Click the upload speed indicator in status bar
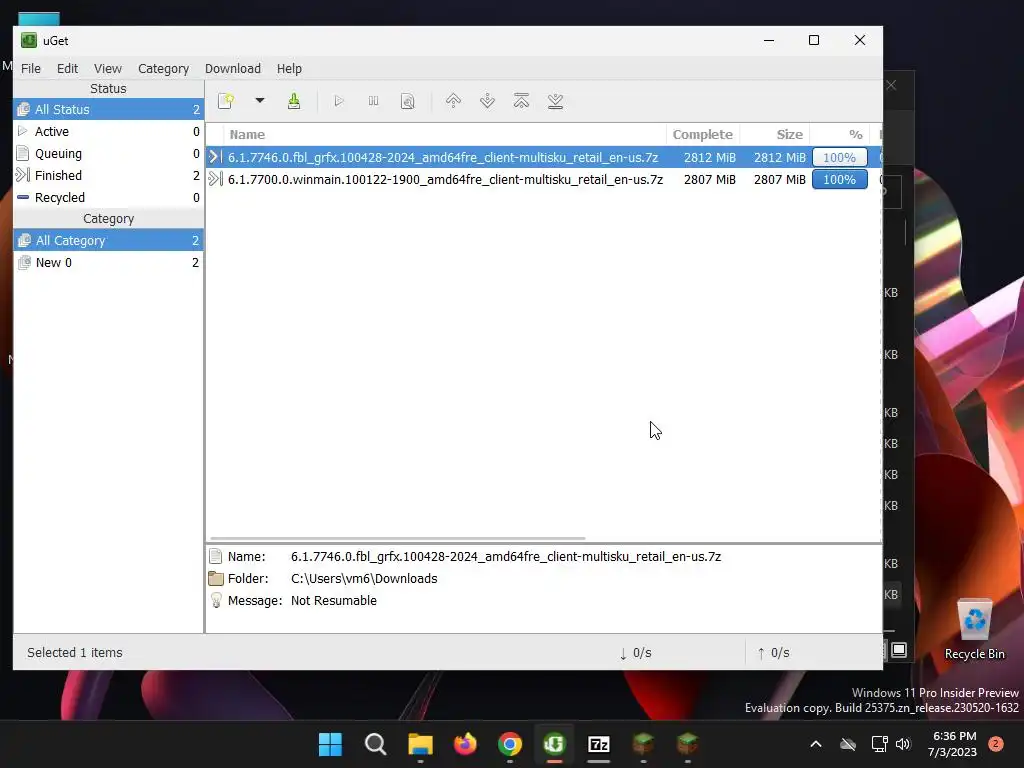The image size is (1024, 768). [773, 653]
